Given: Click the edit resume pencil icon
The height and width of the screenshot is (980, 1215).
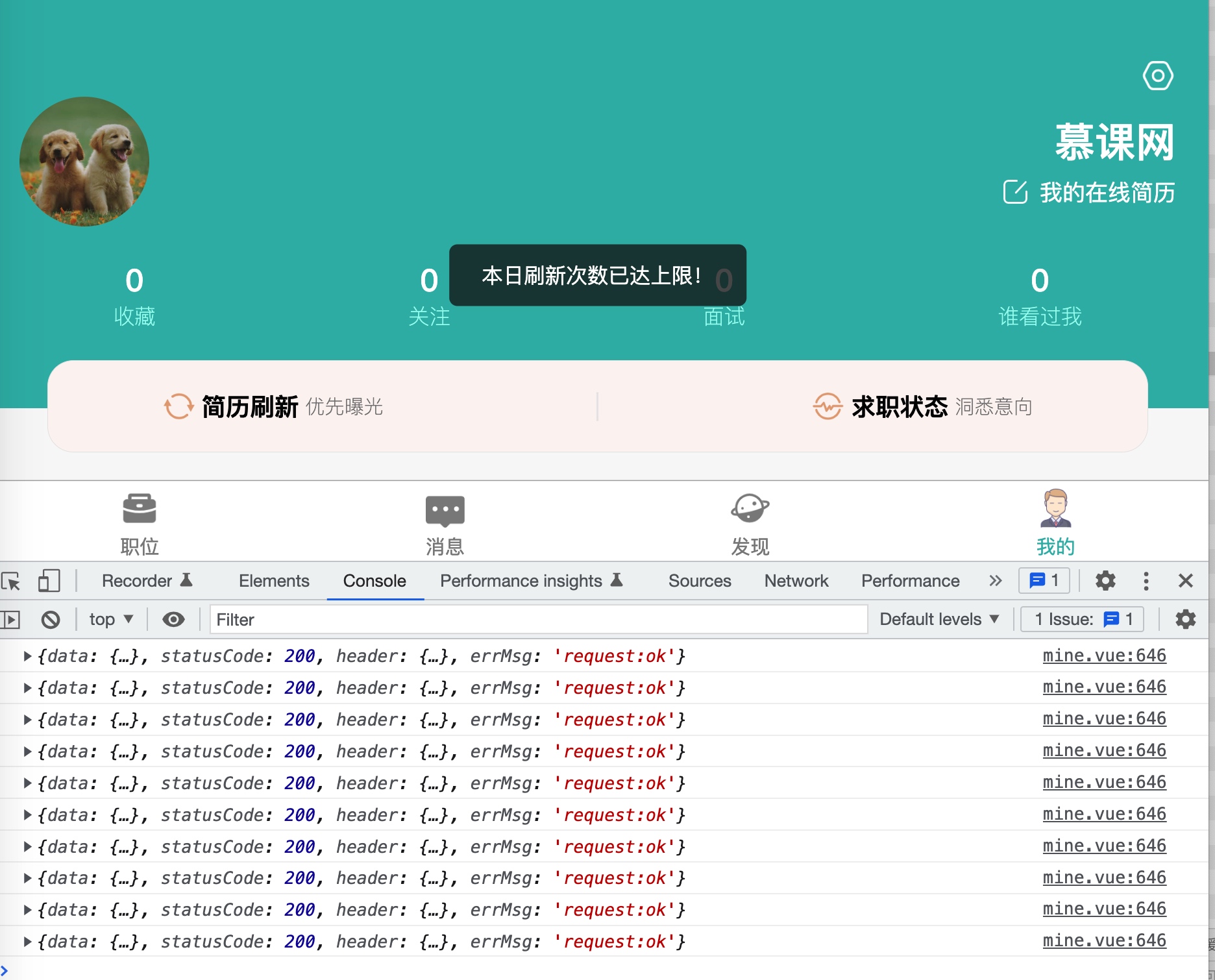Looking at the screenshot, I should tap(1015, 192).
